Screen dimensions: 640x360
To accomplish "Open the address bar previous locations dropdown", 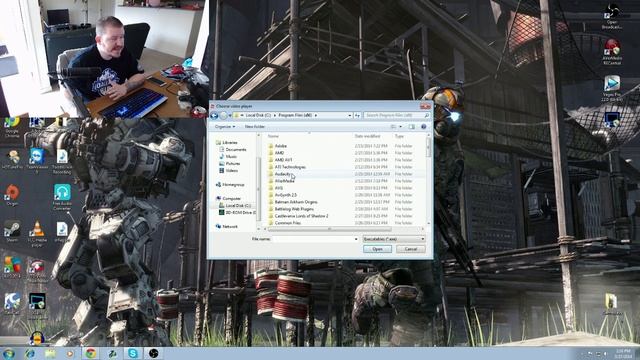I will (x=350, y=116).
